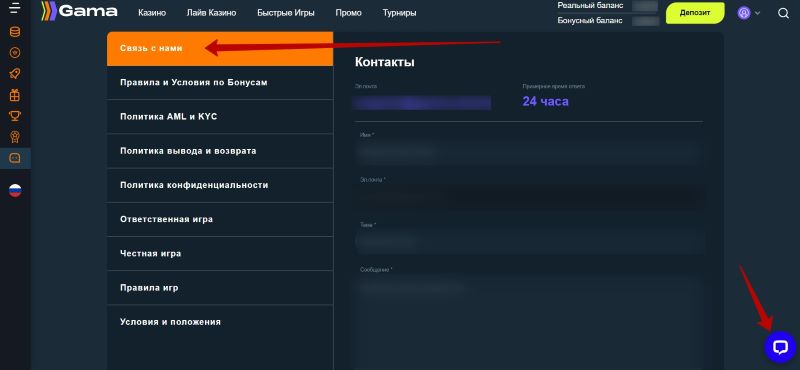The image size is (800, 370).
Task: Open Ответственная игра section
Action: click(x=220, y=219)
